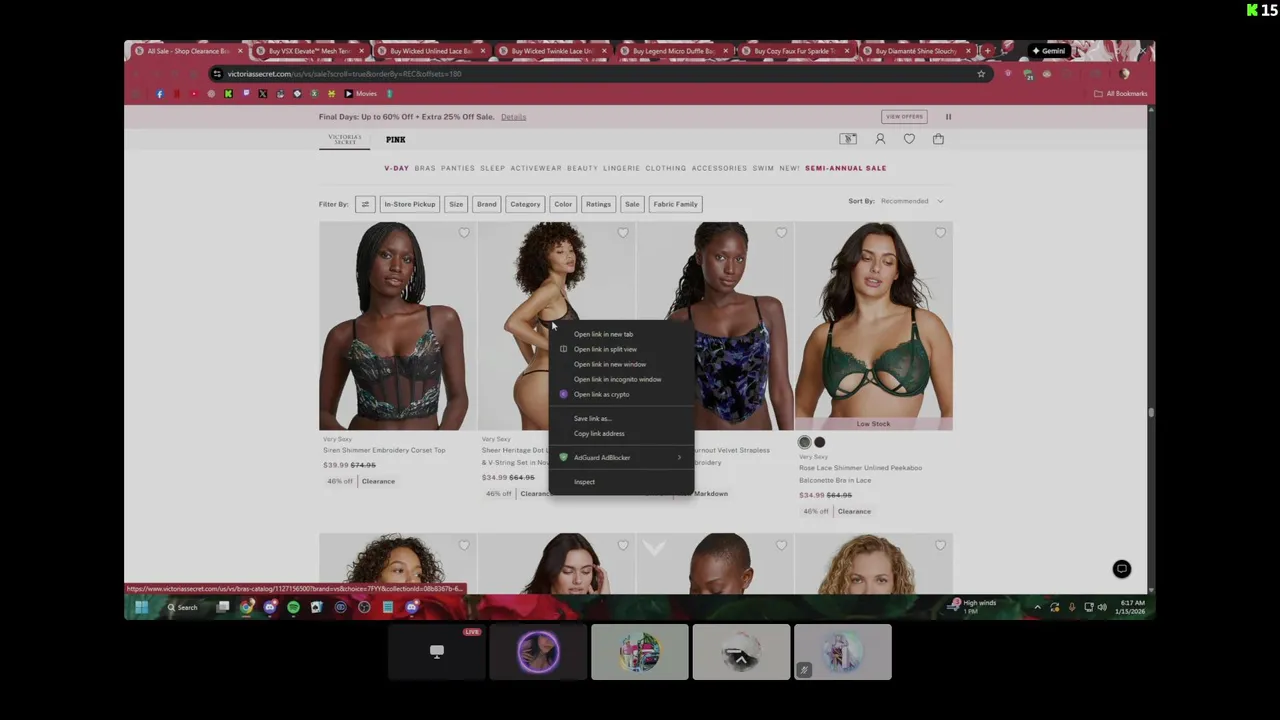Select "Save link as..." in context menu
This screenshot has width=1280, height=720.
[x=620, y=418]
